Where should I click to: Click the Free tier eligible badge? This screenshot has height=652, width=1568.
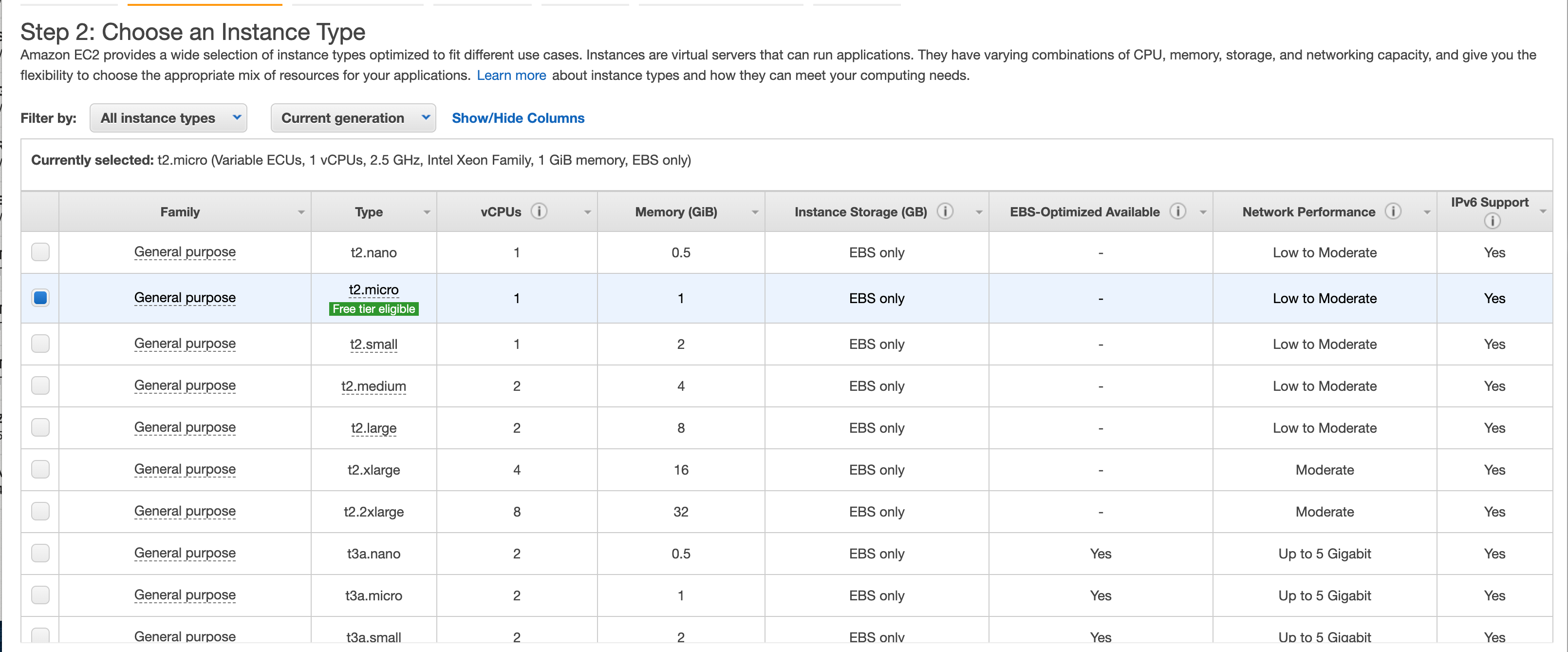point(374,309)
